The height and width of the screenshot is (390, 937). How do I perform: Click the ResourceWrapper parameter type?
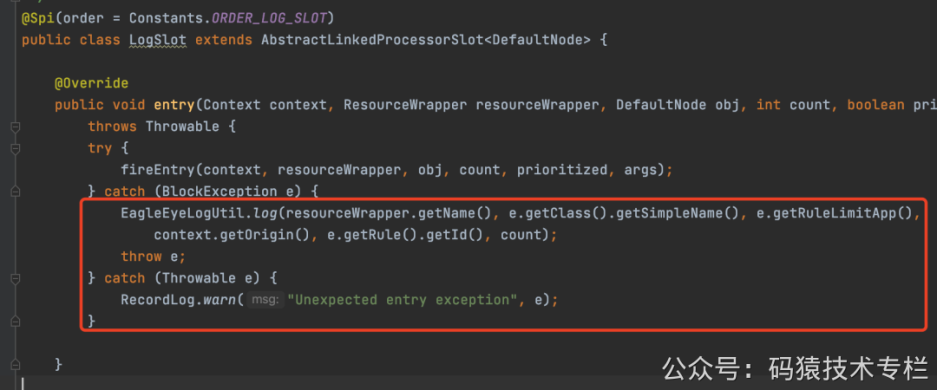(405, 105)
